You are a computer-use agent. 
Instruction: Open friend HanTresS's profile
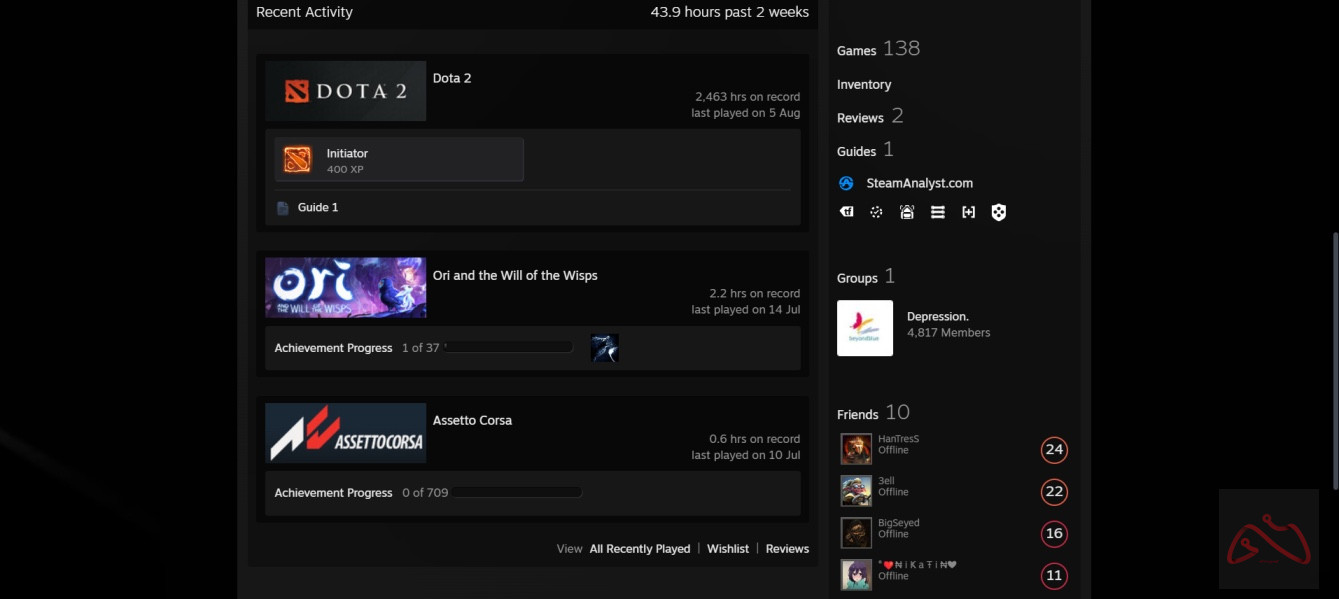[897, 439]
